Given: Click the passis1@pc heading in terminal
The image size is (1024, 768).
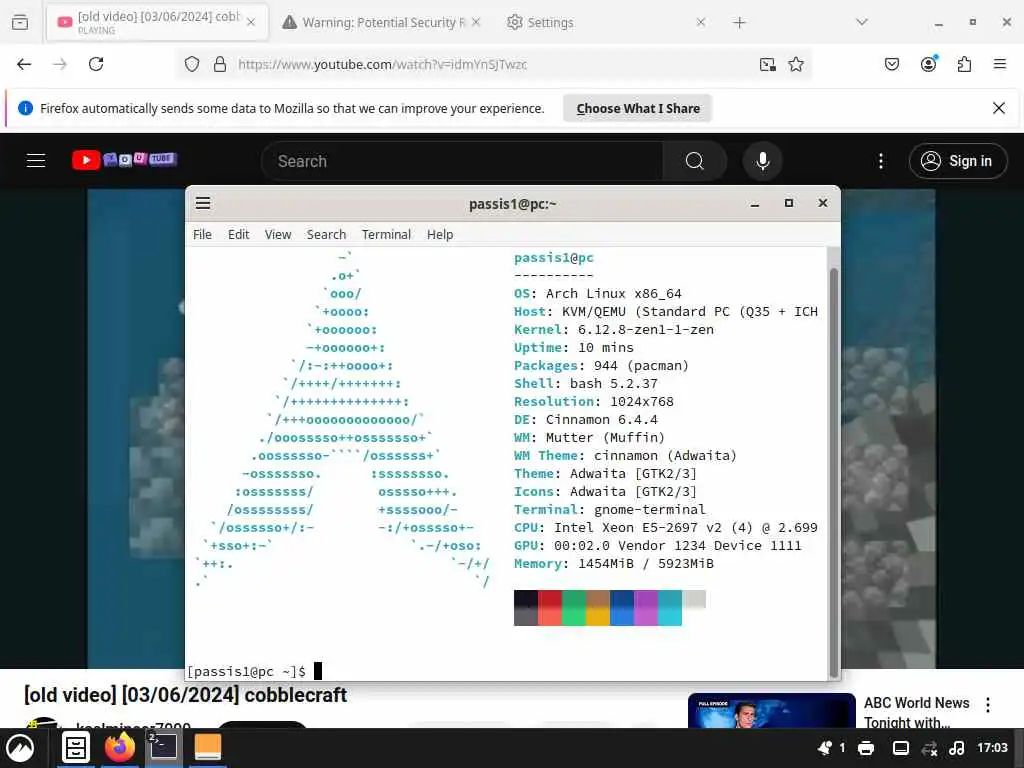Looking at the screenshot, I should (x=553, y=258).
